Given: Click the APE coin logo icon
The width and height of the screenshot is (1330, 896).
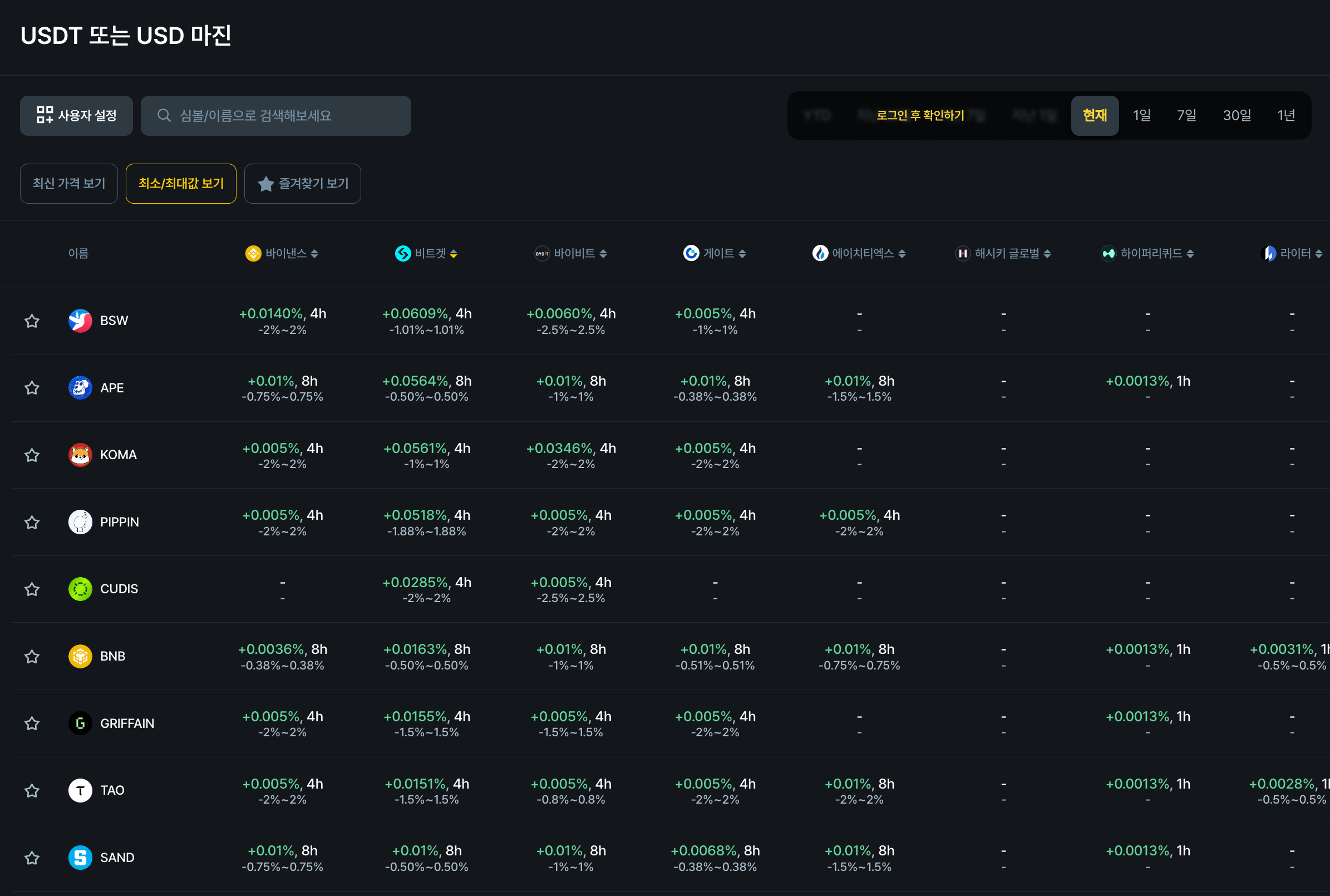Looking at the screenshot, I should [80, 388].
